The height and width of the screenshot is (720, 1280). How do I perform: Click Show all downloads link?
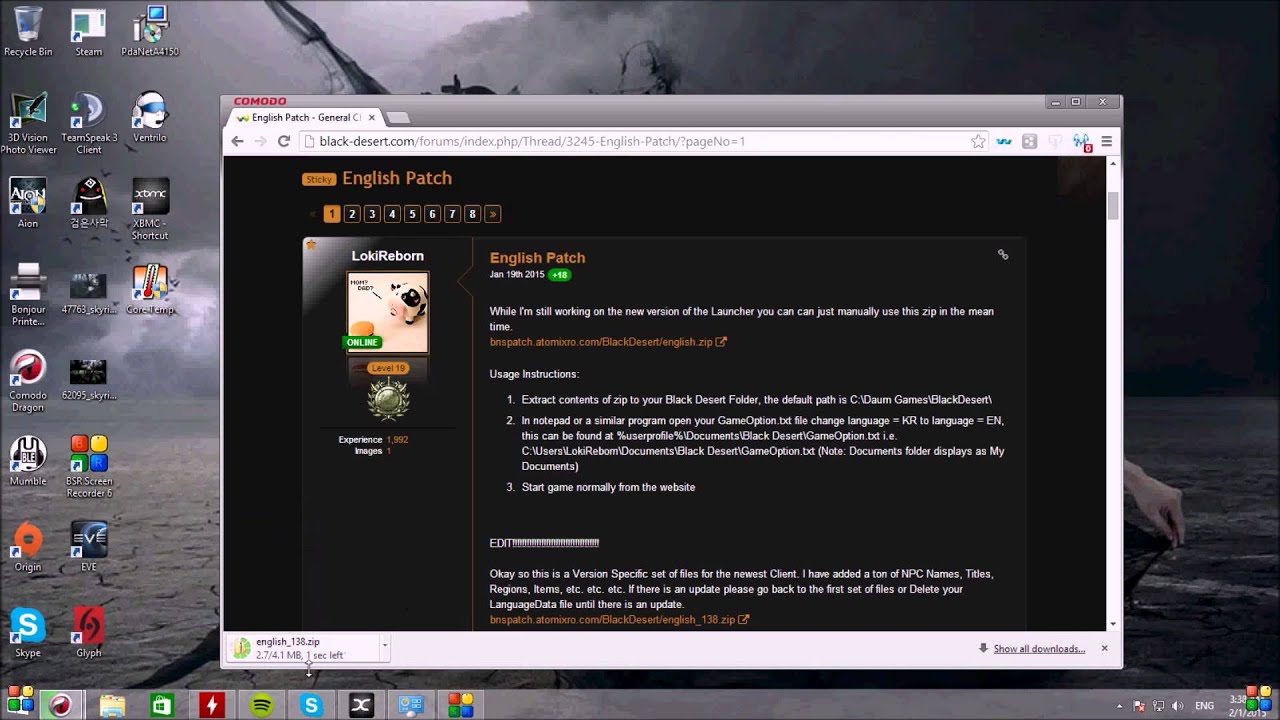click(x=1039, y=649)
